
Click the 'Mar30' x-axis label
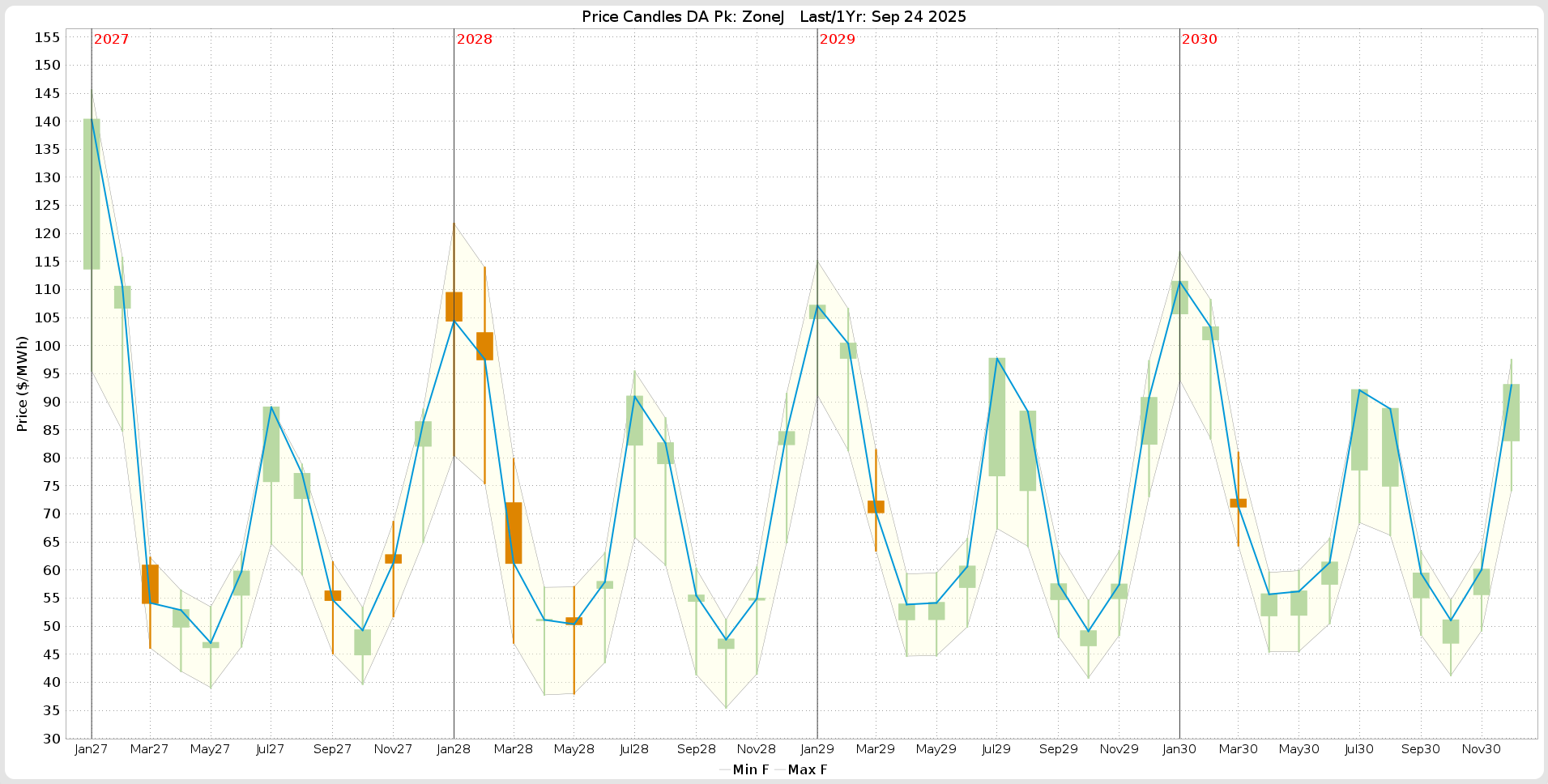[x=1238, y=749]
